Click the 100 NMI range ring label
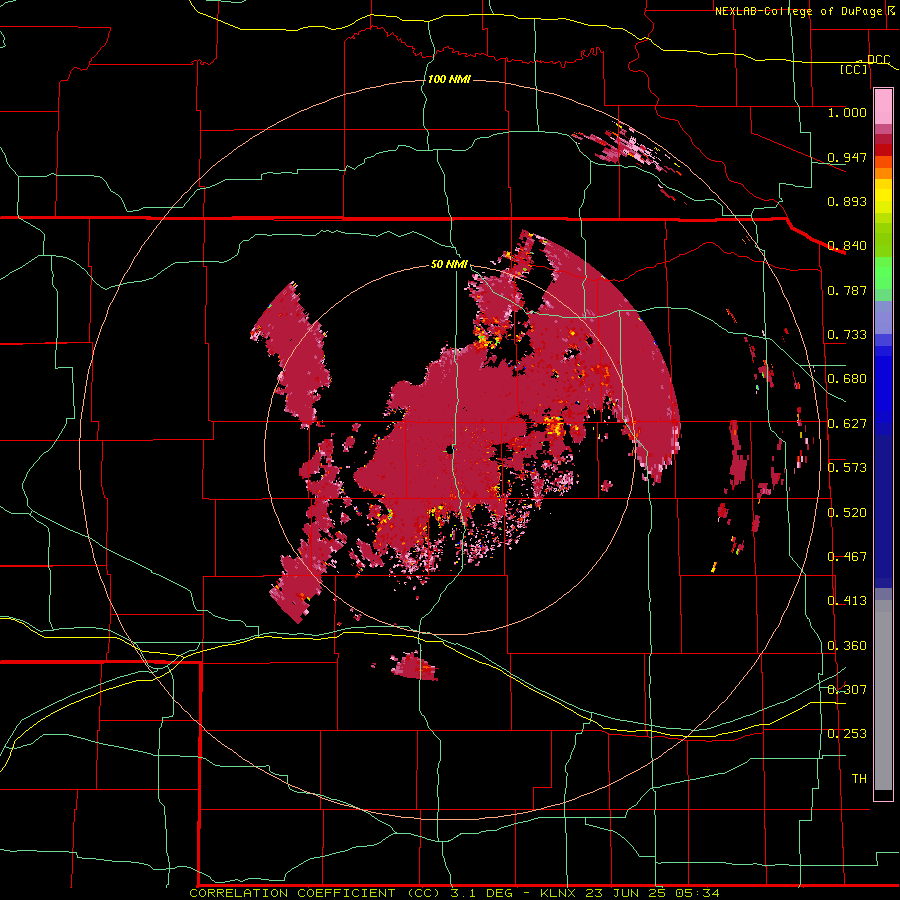Viewport: 900px width, 900px height. pos(449,79)
